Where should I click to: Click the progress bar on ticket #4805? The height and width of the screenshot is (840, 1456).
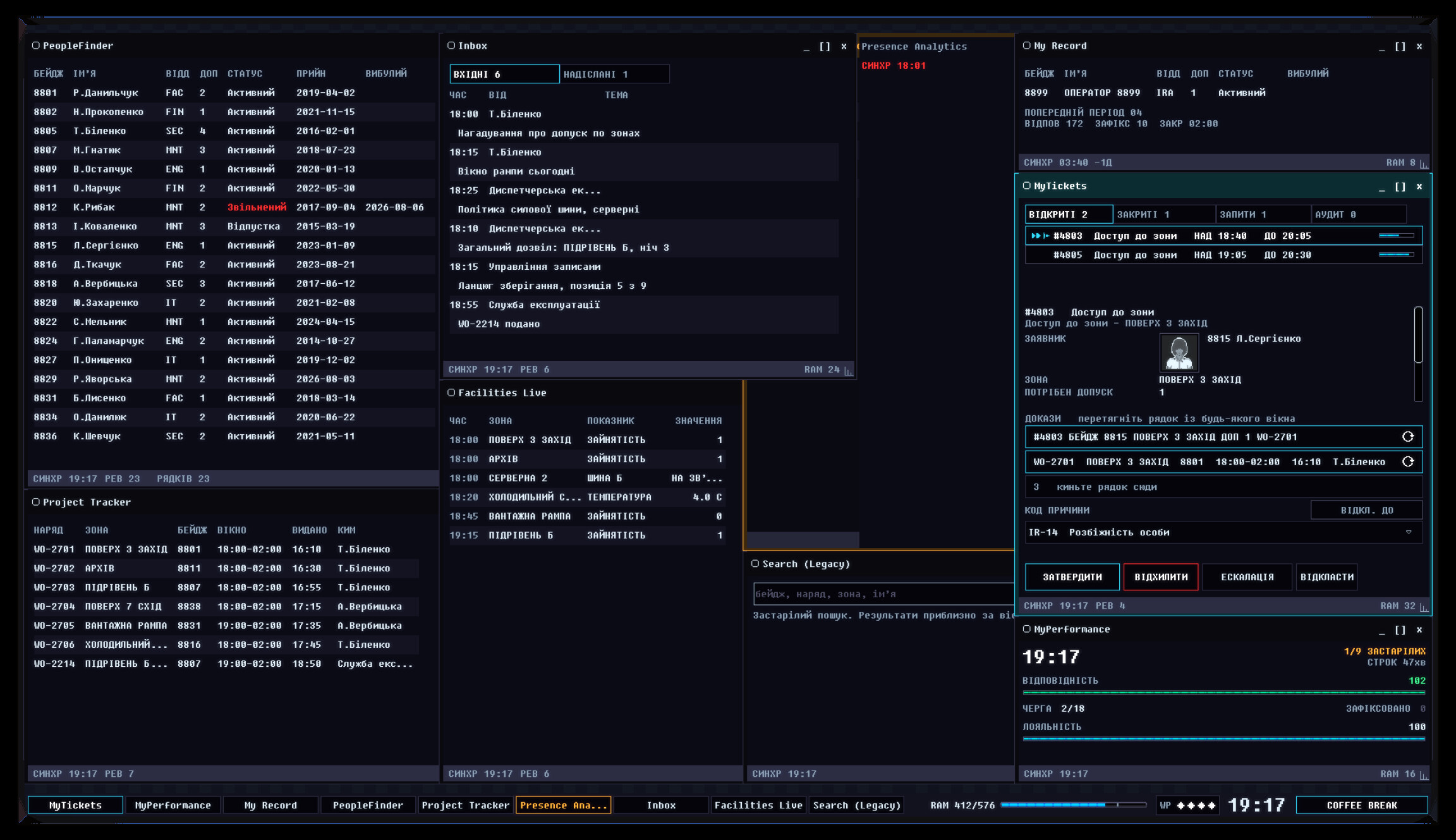point(1396,255)
